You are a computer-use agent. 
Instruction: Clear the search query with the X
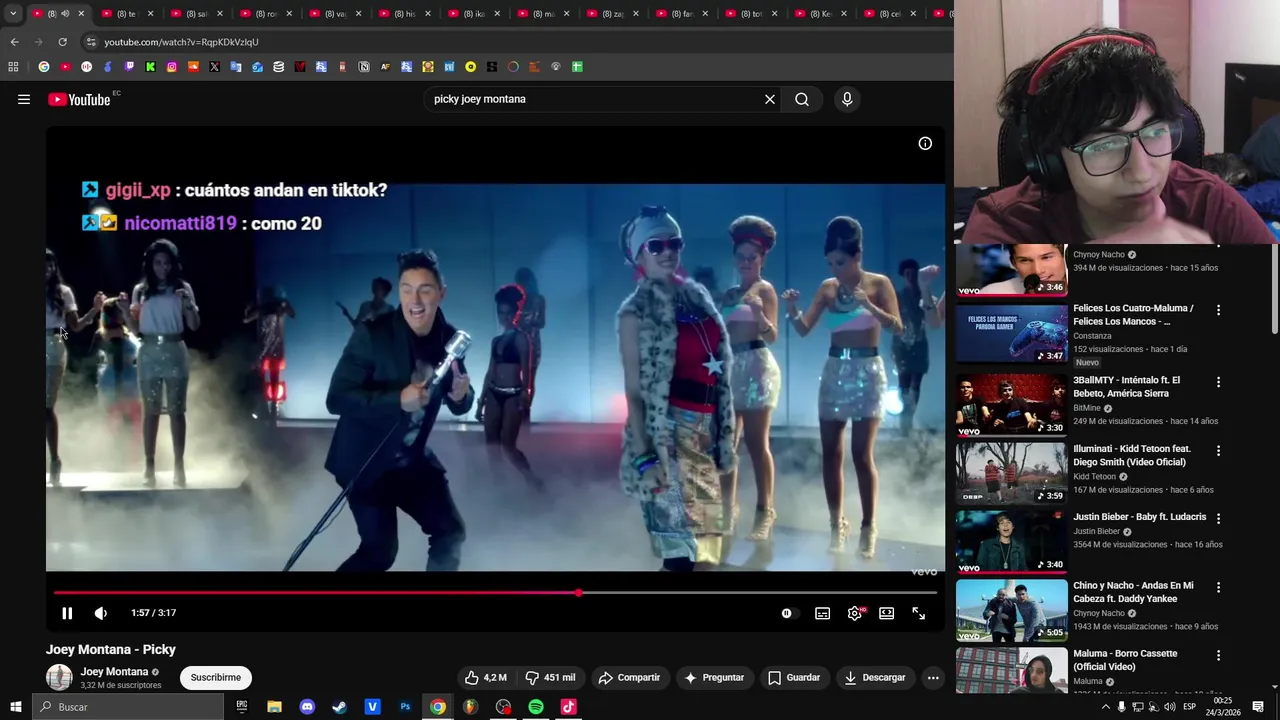pyautogui.click(x=770, y=99)
